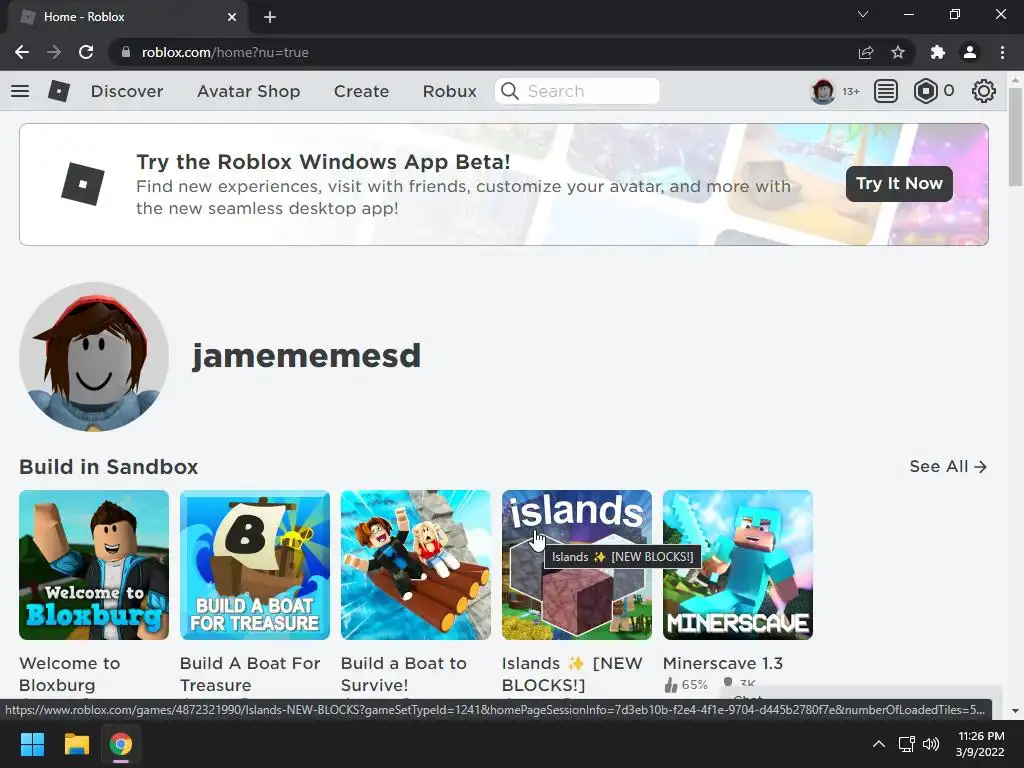1024x768 pixels.
Task: Click the page vertical scrollbar thumb
Action: pyautogui.click(x=1015, y=136)
